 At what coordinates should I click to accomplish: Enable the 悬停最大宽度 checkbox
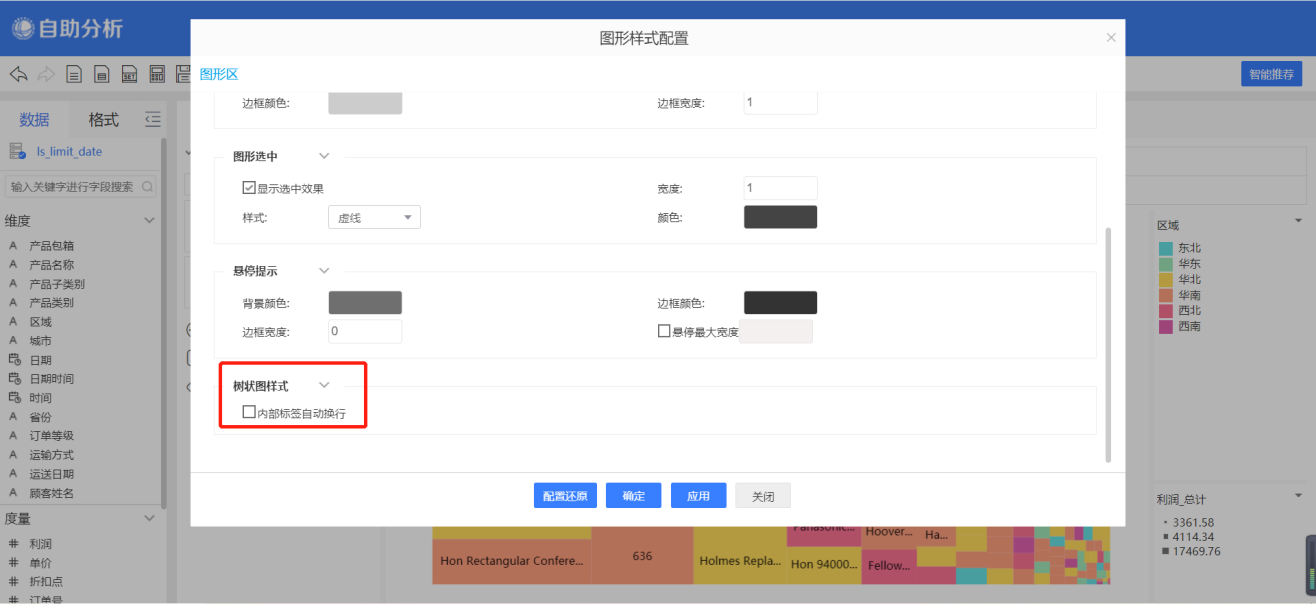pyautogui.click(x=664, y=331)
